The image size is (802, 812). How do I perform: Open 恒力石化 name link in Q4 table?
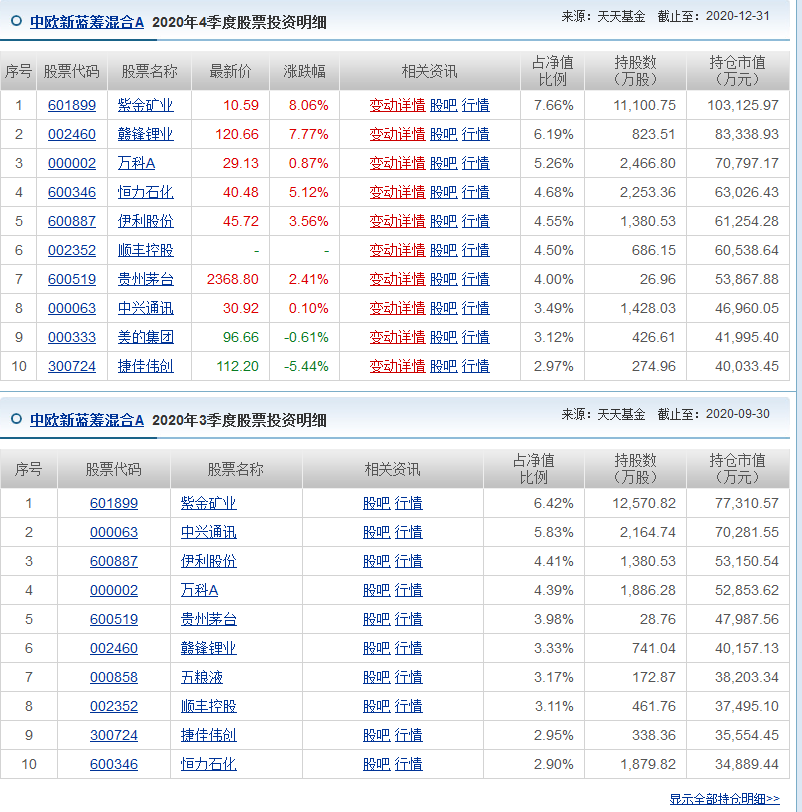pos(145,193)
